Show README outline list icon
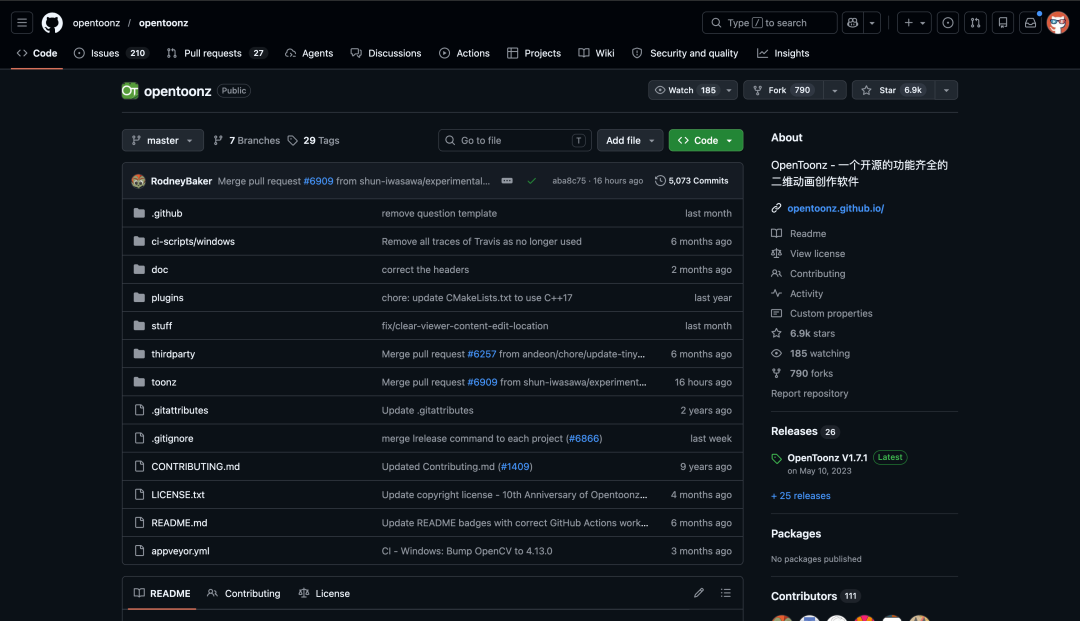 coord(726,593)
